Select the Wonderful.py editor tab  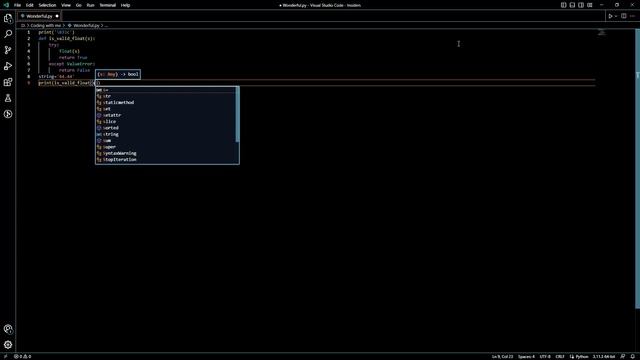click(x=40, y=16)
